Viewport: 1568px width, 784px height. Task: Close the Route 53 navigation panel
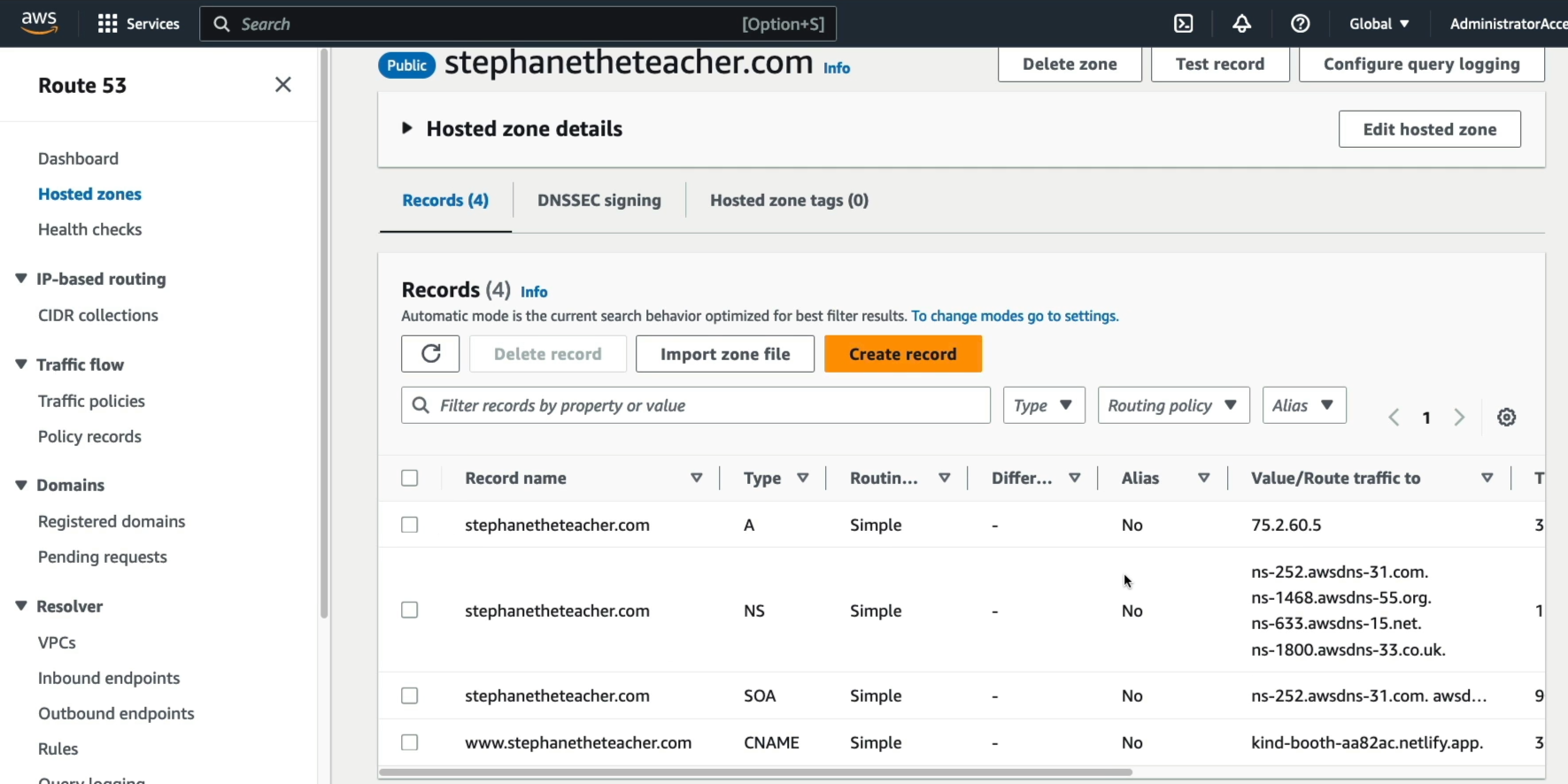tap(283, 85)
